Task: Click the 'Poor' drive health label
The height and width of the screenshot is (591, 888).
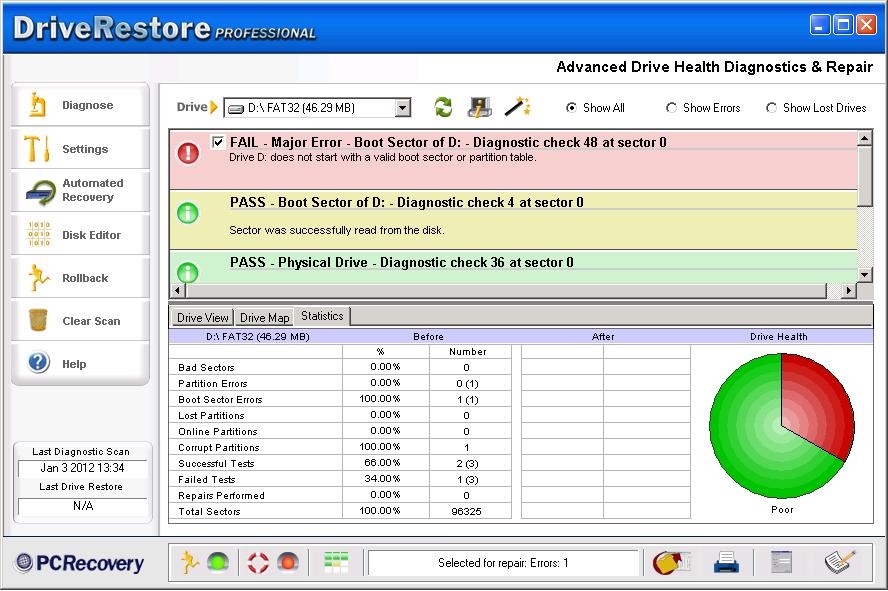Action: click(x=782, y=509)
